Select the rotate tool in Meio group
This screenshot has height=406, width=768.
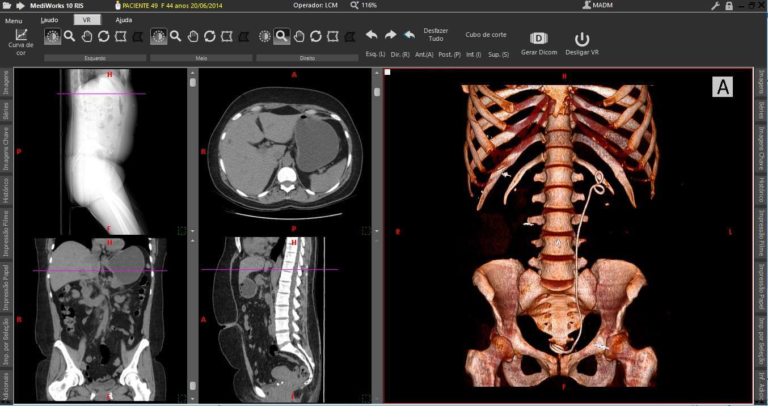tap(210, 36)
